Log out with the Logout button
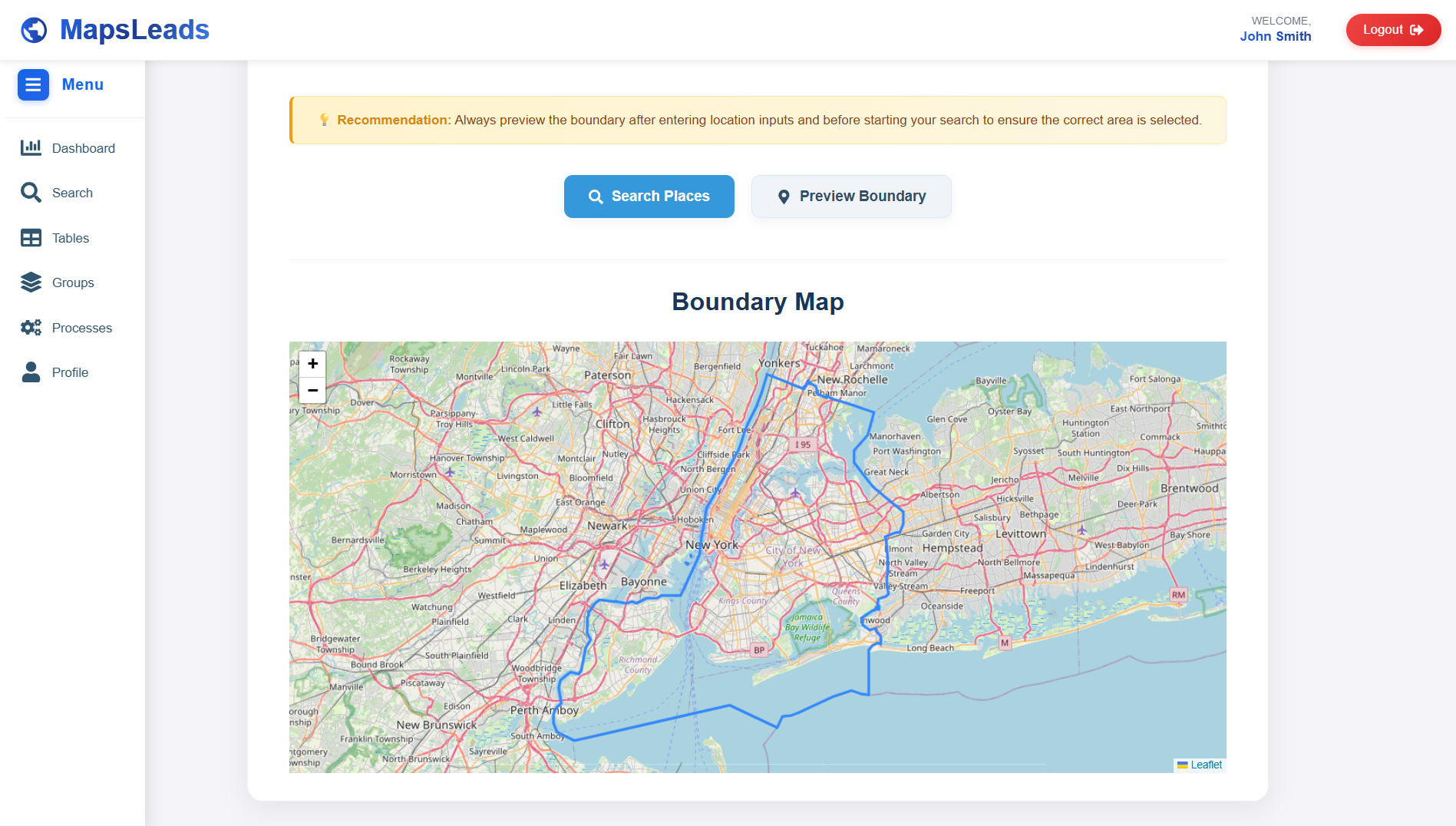The height and width of the screenshot is (826, 1456). (x=1394, y=30)
